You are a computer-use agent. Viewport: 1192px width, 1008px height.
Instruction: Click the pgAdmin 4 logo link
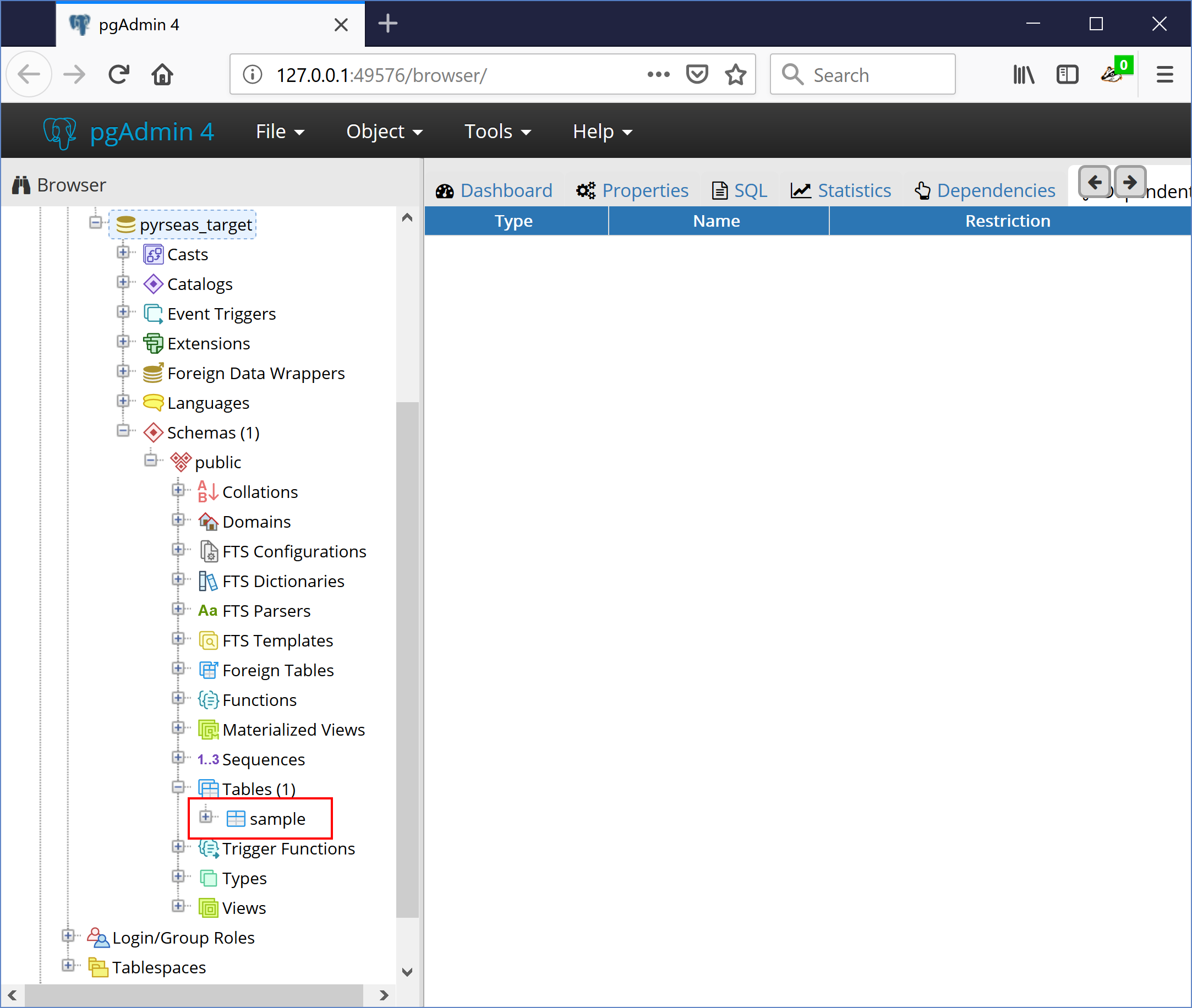click(129, 132)
